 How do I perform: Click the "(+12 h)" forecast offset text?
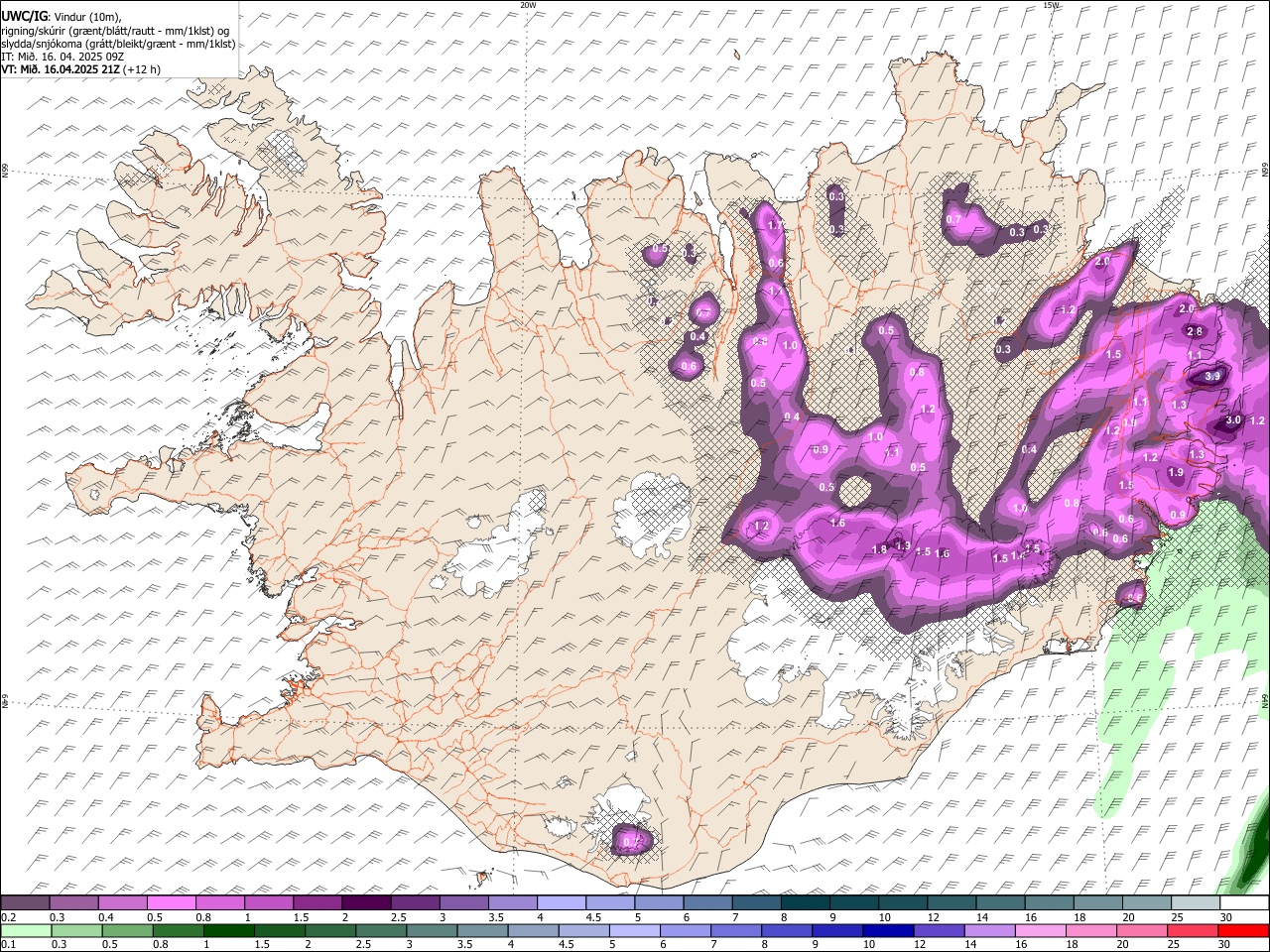click(144, 69)
